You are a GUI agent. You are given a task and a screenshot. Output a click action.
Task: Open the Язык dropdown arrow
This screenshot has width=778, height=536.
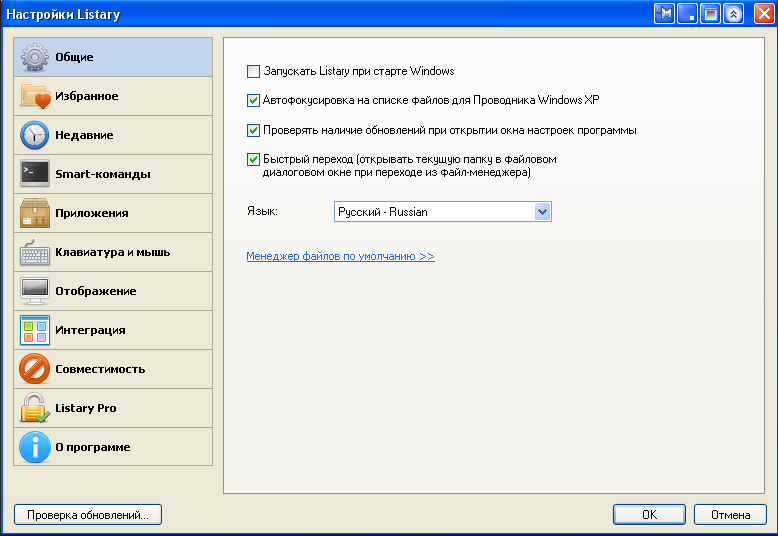pos(542,212)
